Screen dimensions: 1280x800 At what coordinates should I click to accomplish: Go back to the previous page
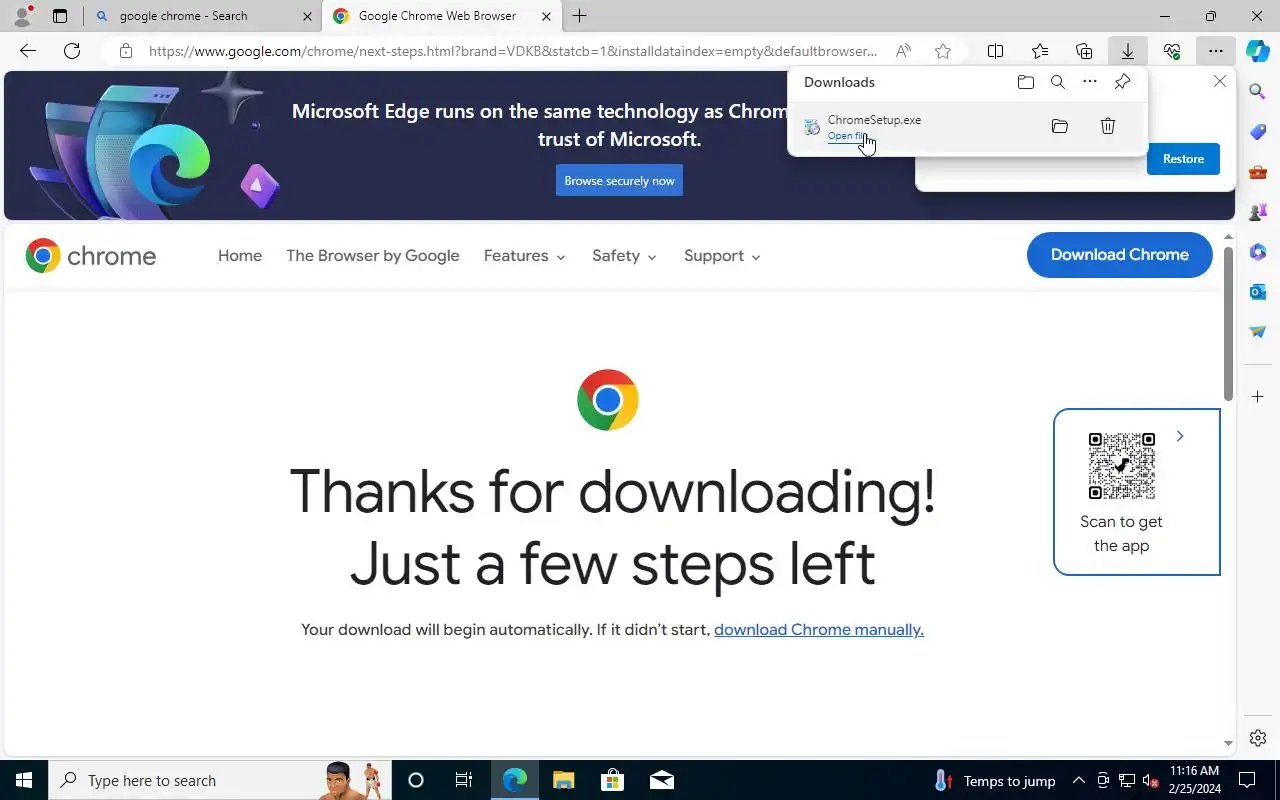tap(28, 51)
